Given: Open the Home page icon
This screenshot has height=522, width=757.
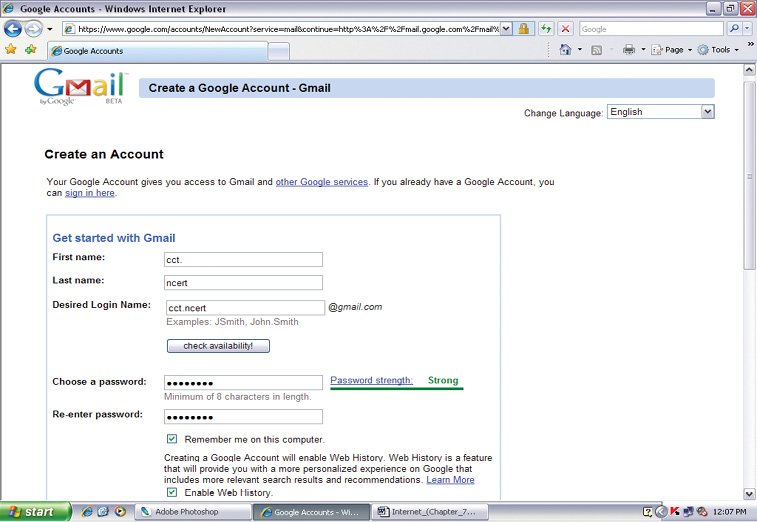Looking at the screenshot, I should [565, 49].
